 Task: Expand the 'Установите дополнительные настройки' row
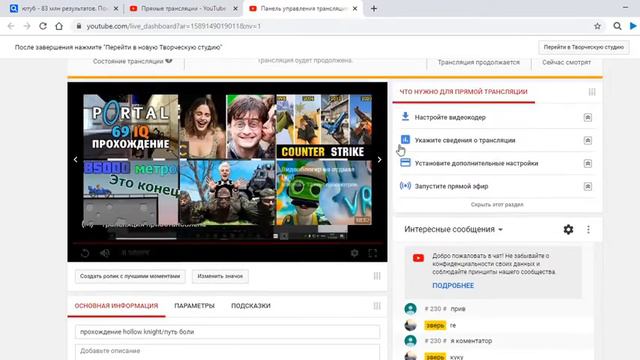(x=588, y=163)
